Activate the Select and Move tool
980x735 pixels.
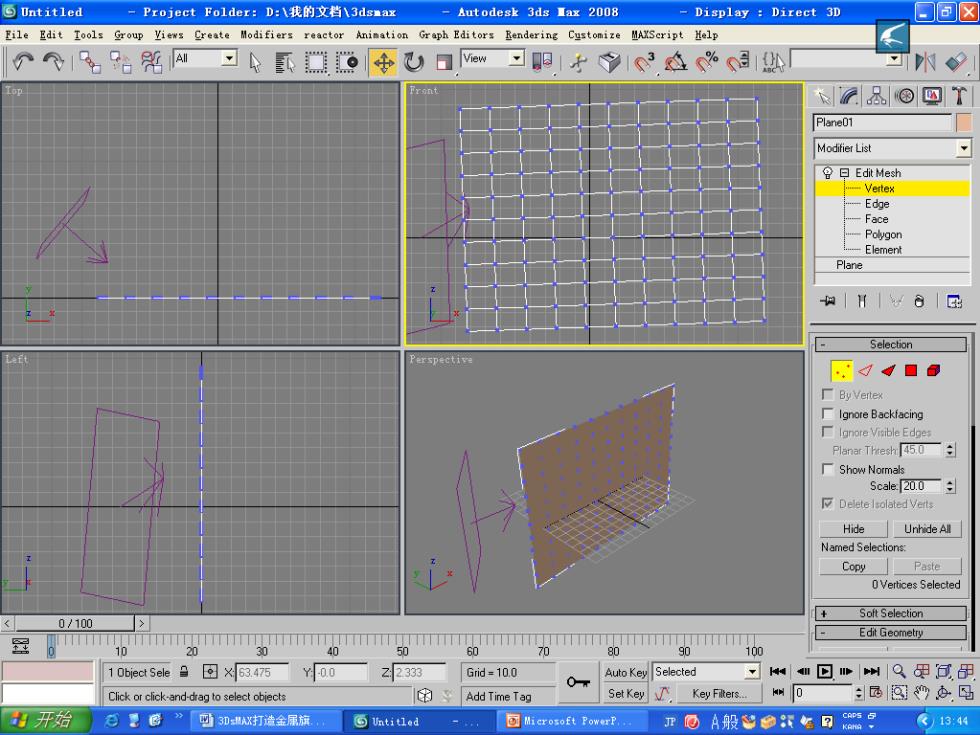click(383, 62)
